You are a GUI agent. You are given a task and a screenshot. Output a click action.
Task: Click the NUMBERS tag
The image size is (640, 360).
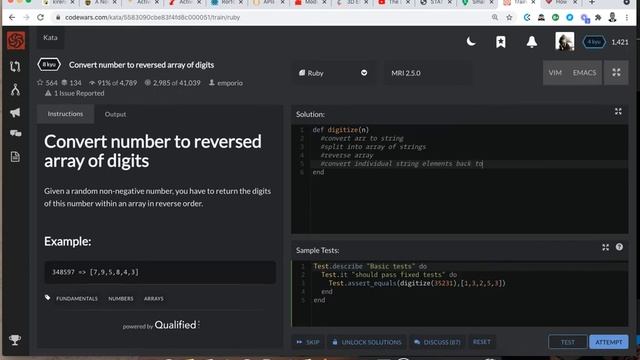(x=120, y=299)
